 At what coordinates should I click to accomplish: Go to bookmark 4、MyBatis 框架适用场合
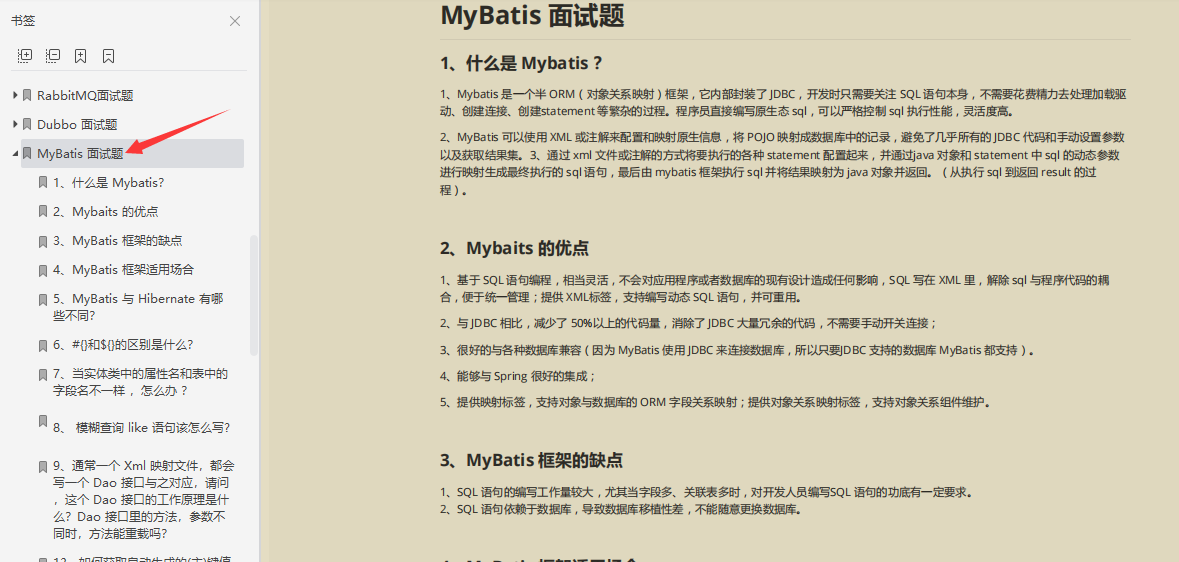point(123,269)
